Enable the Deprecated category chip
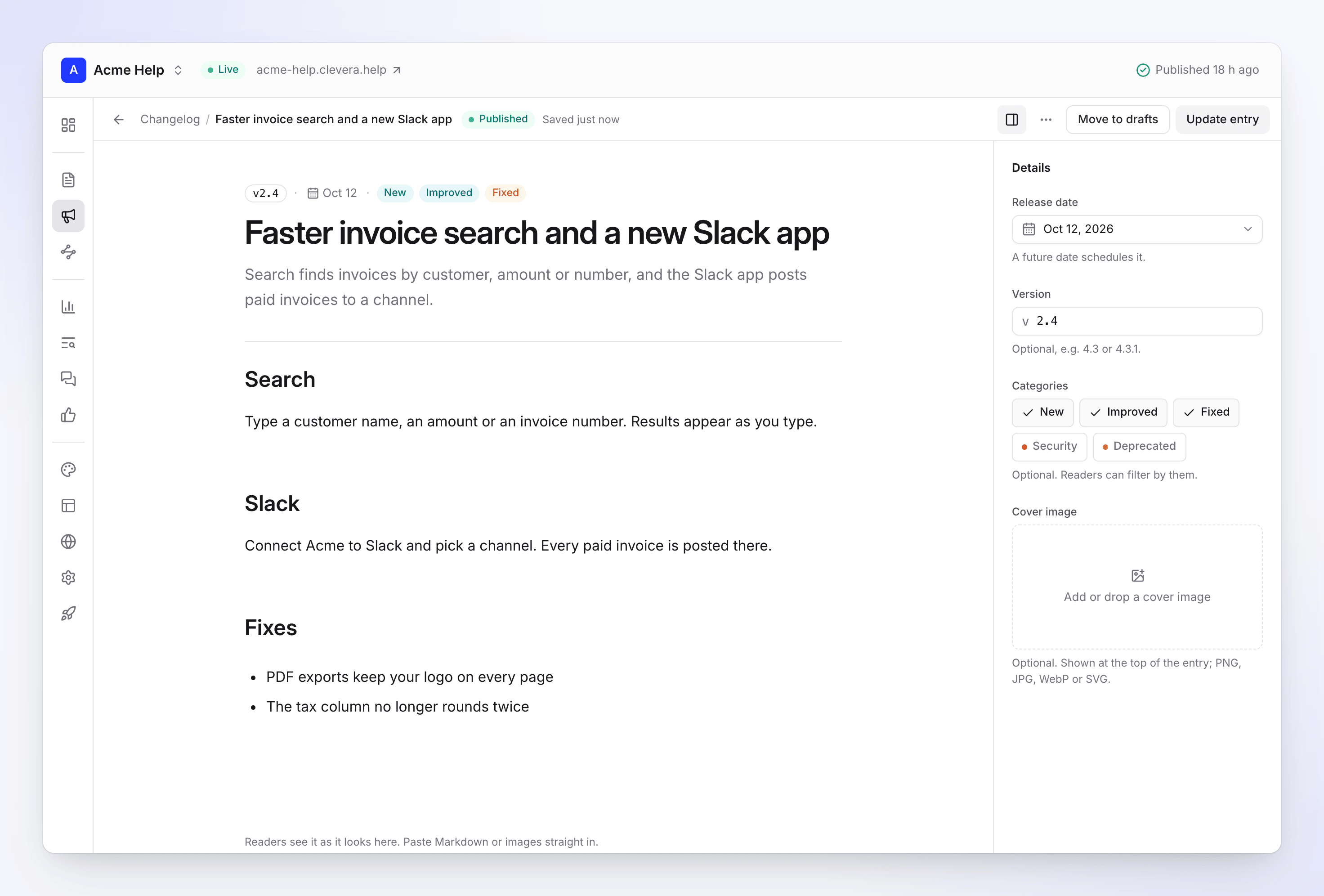Viewport: 1324px width, 896px height. tap(1139, 447)
